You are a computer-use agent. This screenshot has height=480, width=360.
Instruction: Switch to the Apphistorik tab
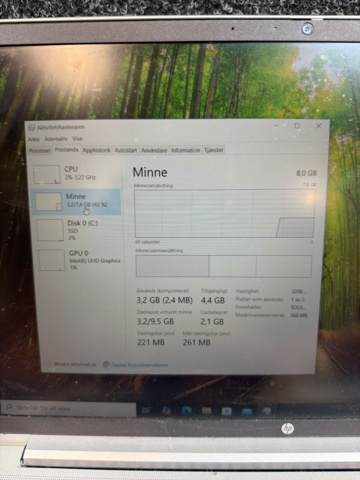[96, 150]
